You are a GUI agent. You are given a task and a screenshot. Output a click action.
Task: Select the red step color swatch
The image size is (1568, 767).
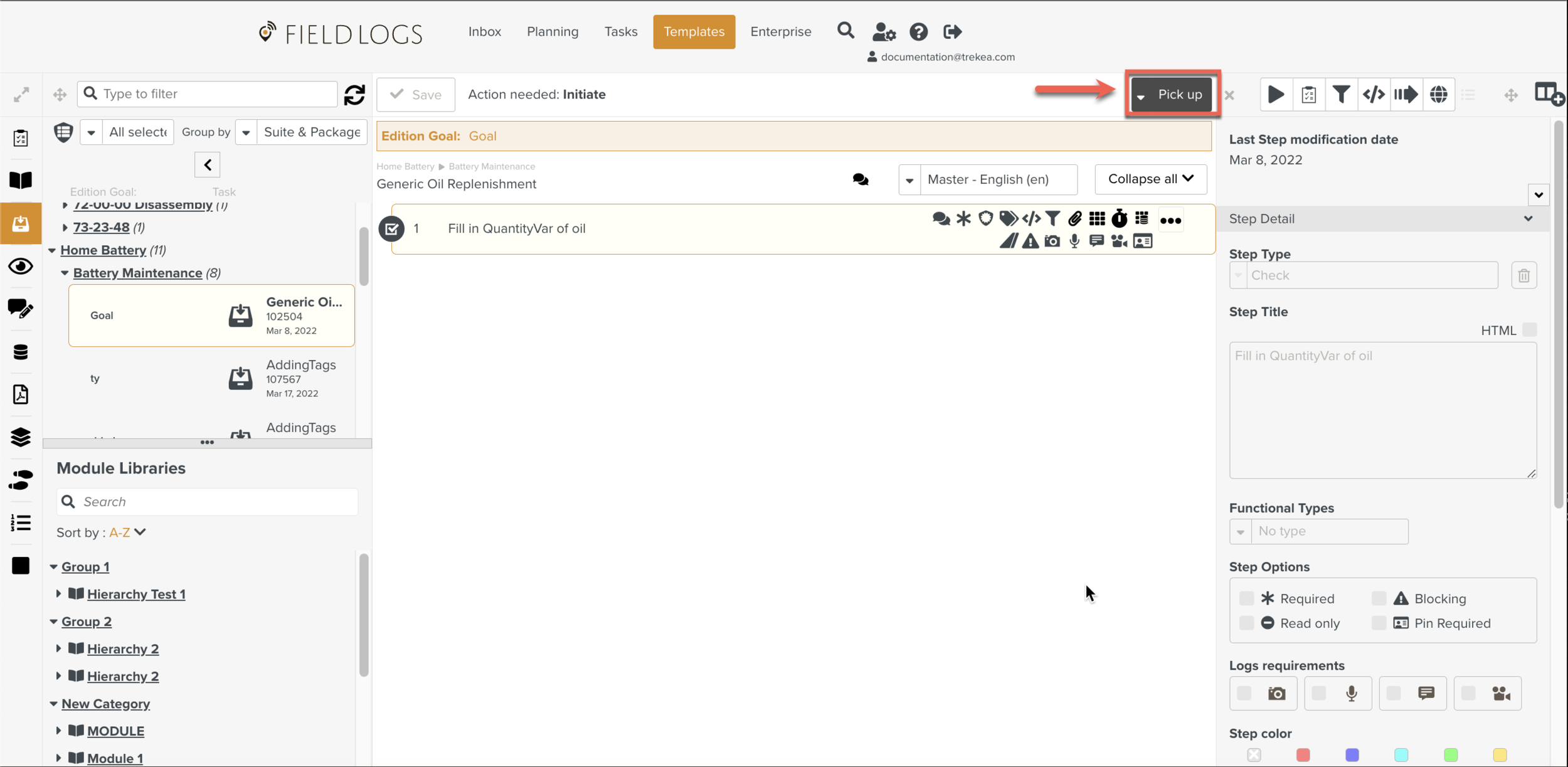1303,754
